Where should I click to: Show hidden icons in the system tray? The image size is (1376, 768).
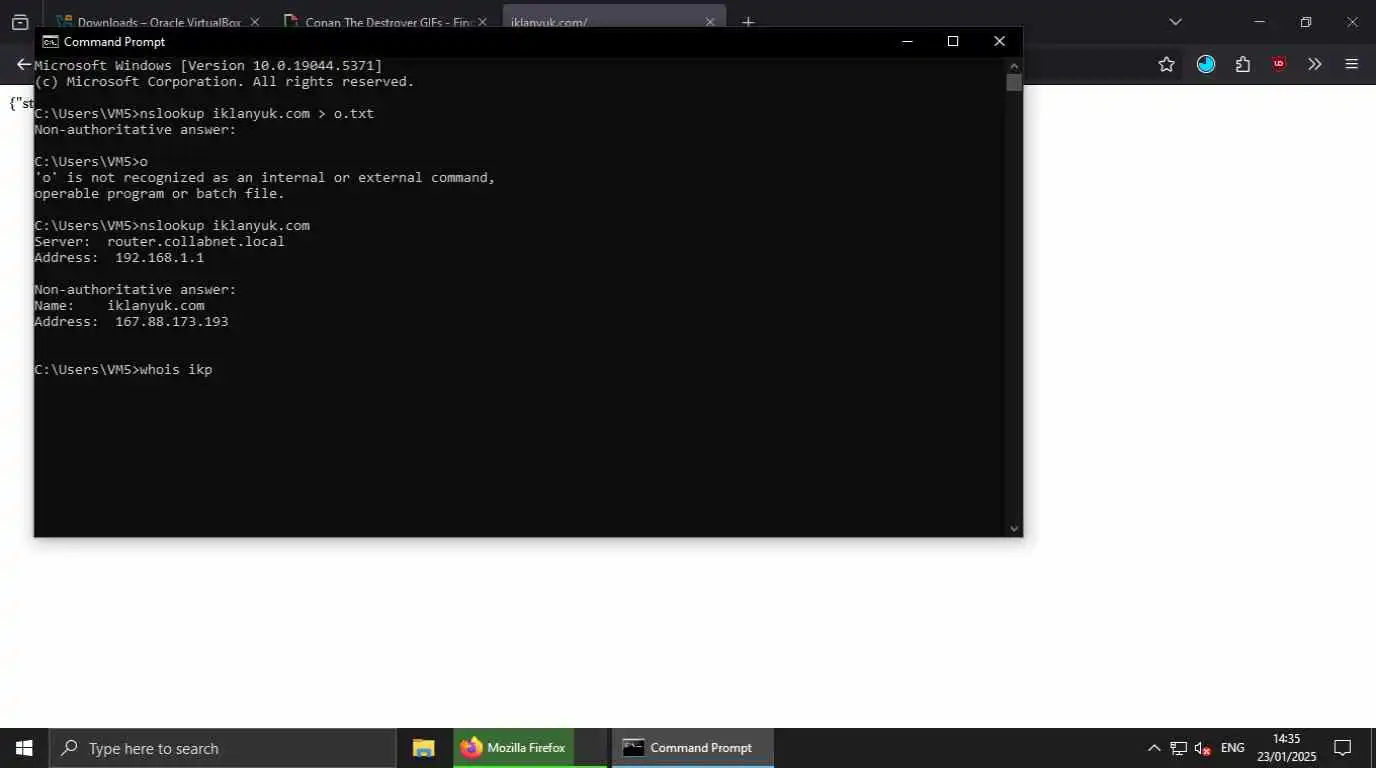1154,748
